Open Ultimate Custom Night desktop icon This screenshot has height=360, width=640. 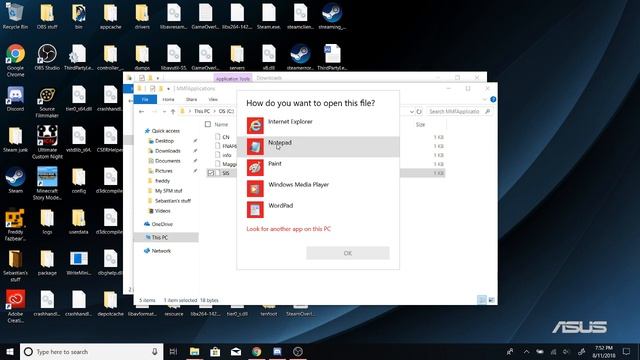click(x=47, y=142)
